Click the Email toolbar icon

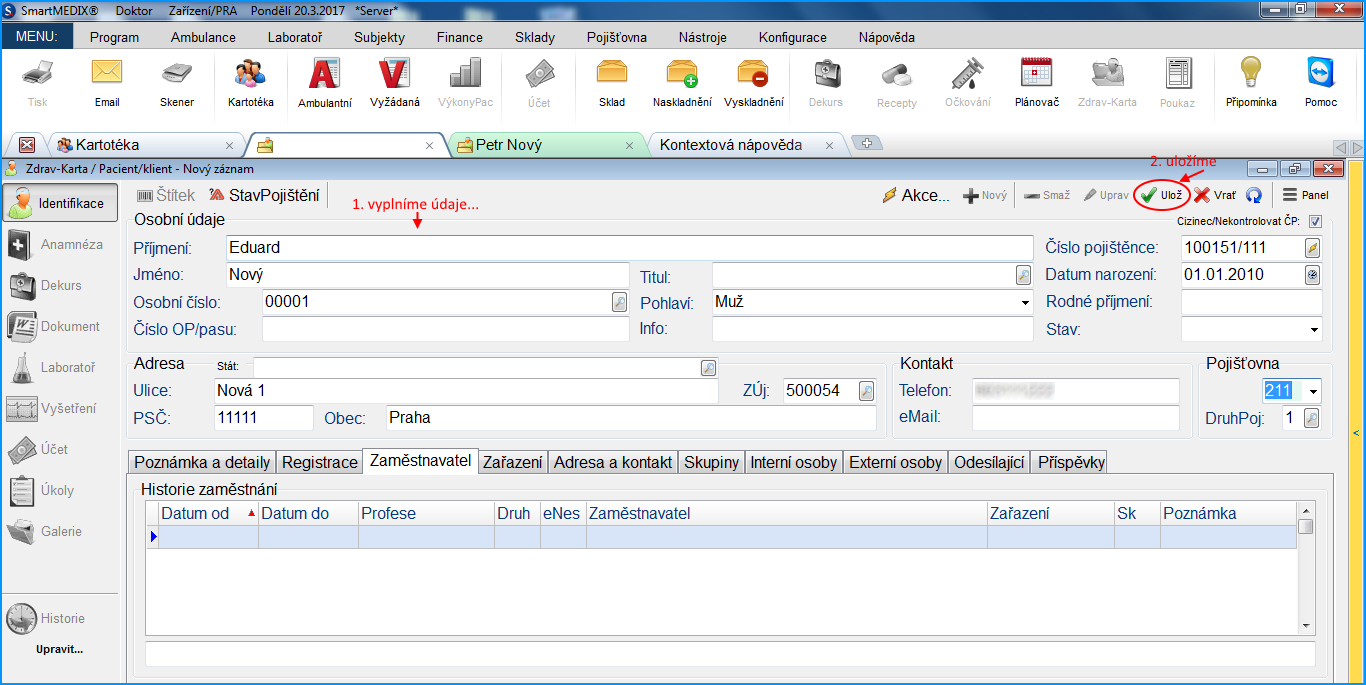point(107,83)
